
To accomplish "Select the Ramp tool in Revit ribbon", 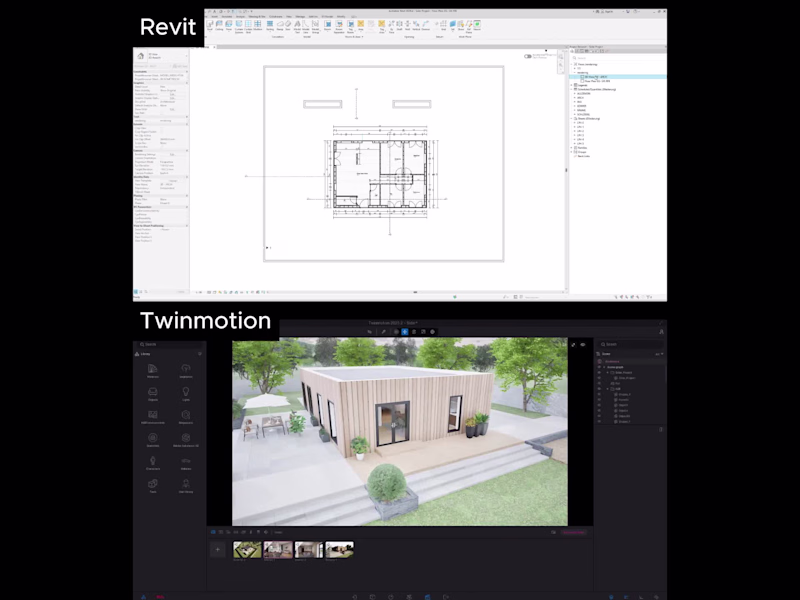I will (x=280, y=25).
